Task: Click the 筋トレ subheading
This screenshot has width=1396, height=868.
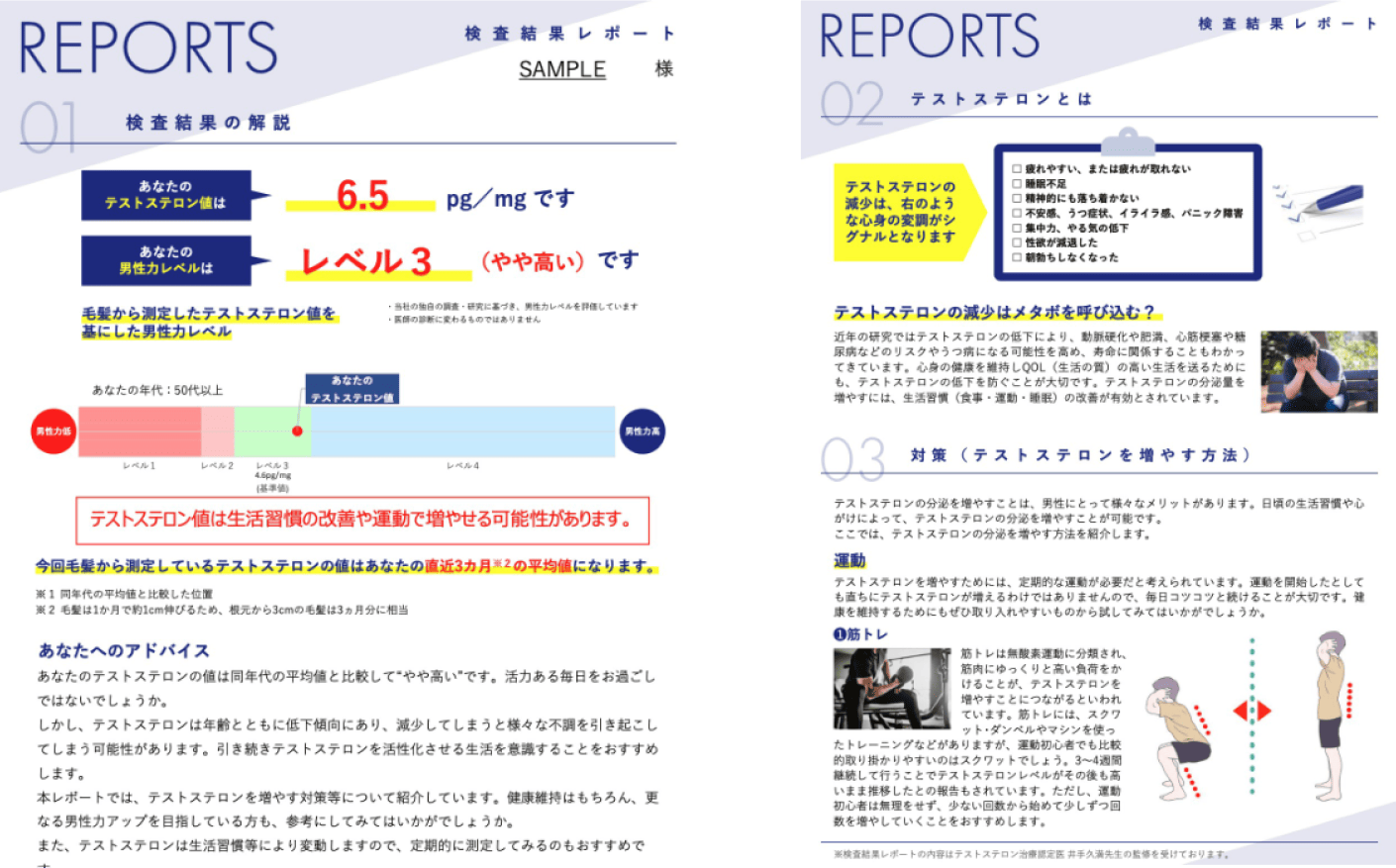Action: pyautogui.click(x=868, y=634)
